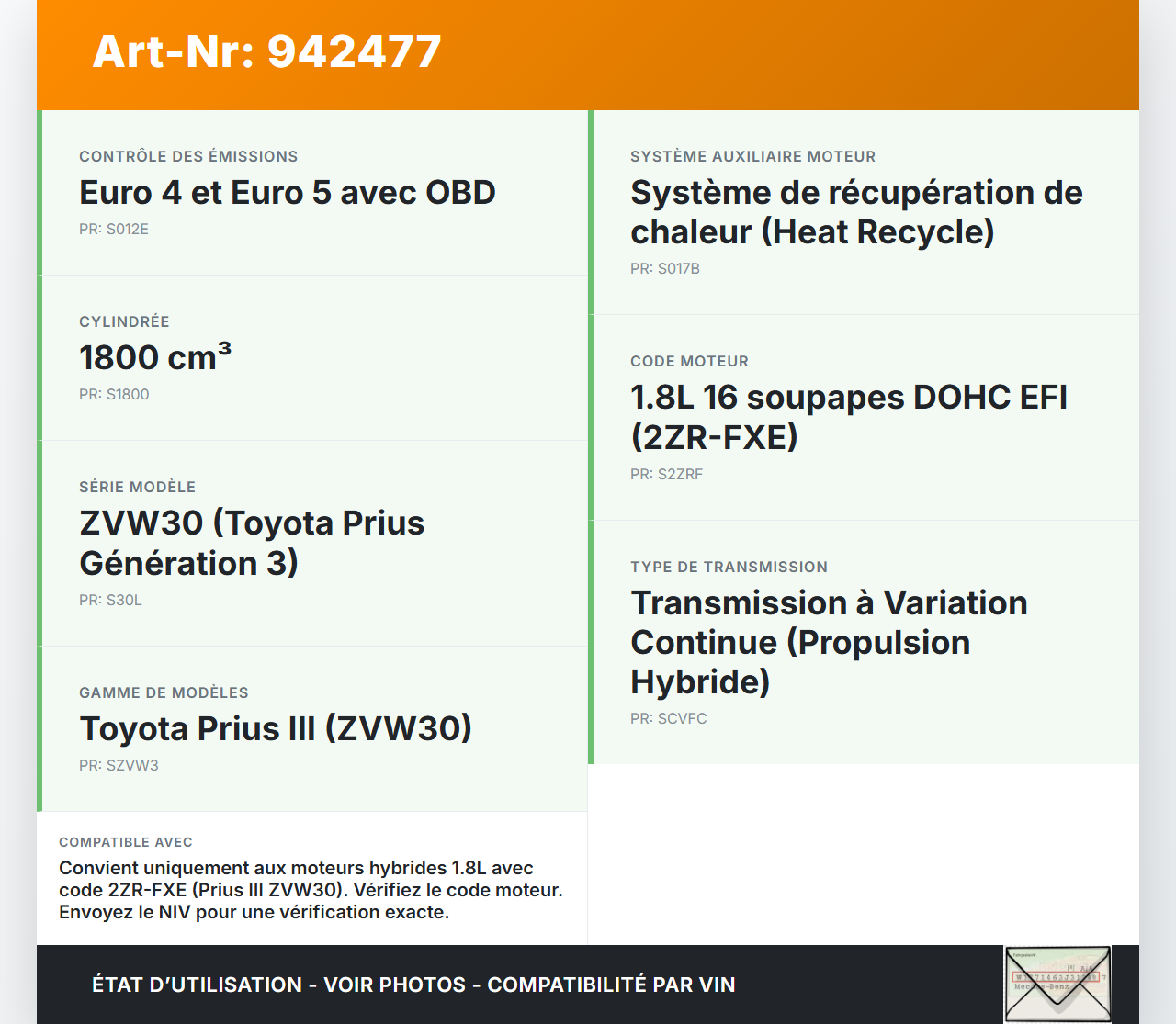Click the Contrôle des émissions label
This screenshot has width=1176, height=1024.
coord(188,157)
